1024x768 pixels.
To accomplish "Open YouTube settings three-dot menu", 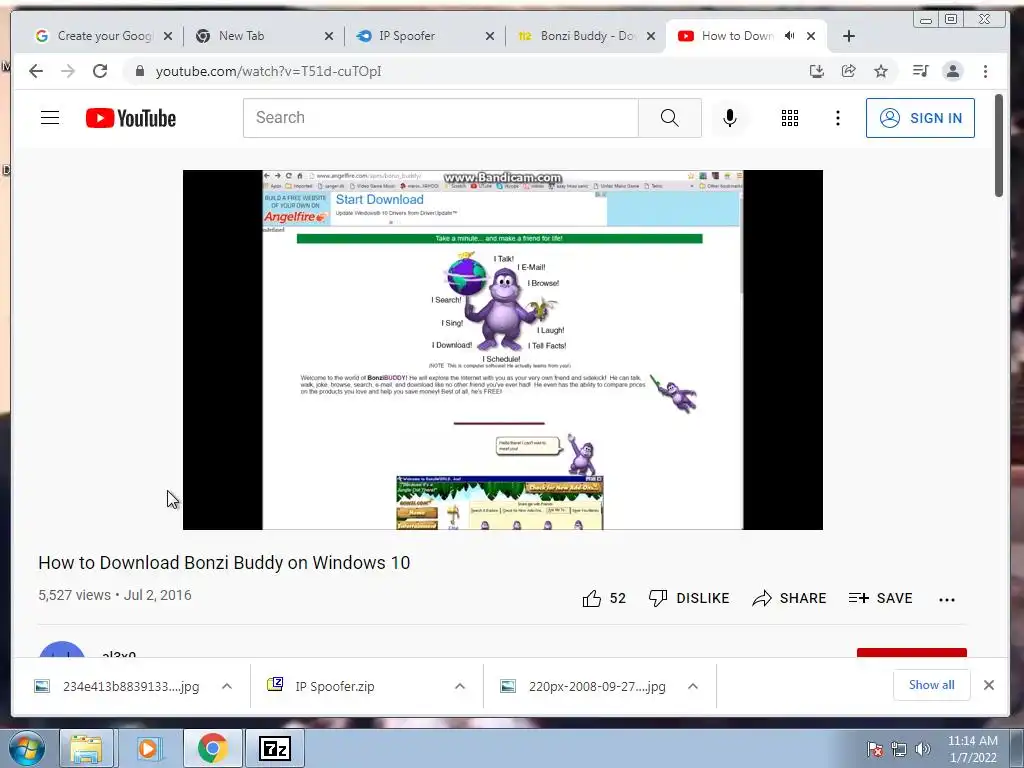I will (x=838, y=118).
